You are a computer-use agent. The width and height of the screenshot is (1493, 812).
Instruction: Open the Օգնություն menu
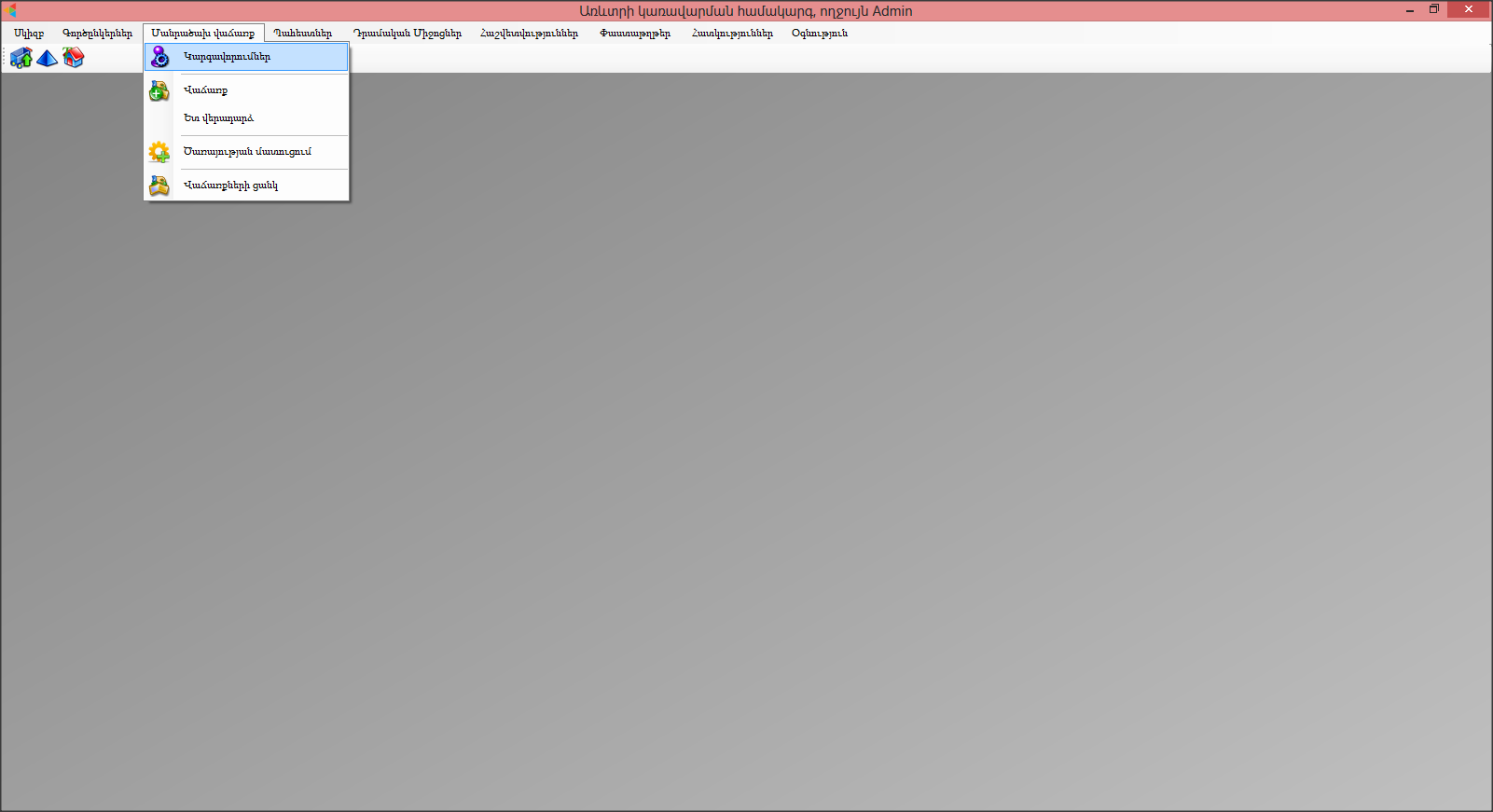tap(820, 33)
